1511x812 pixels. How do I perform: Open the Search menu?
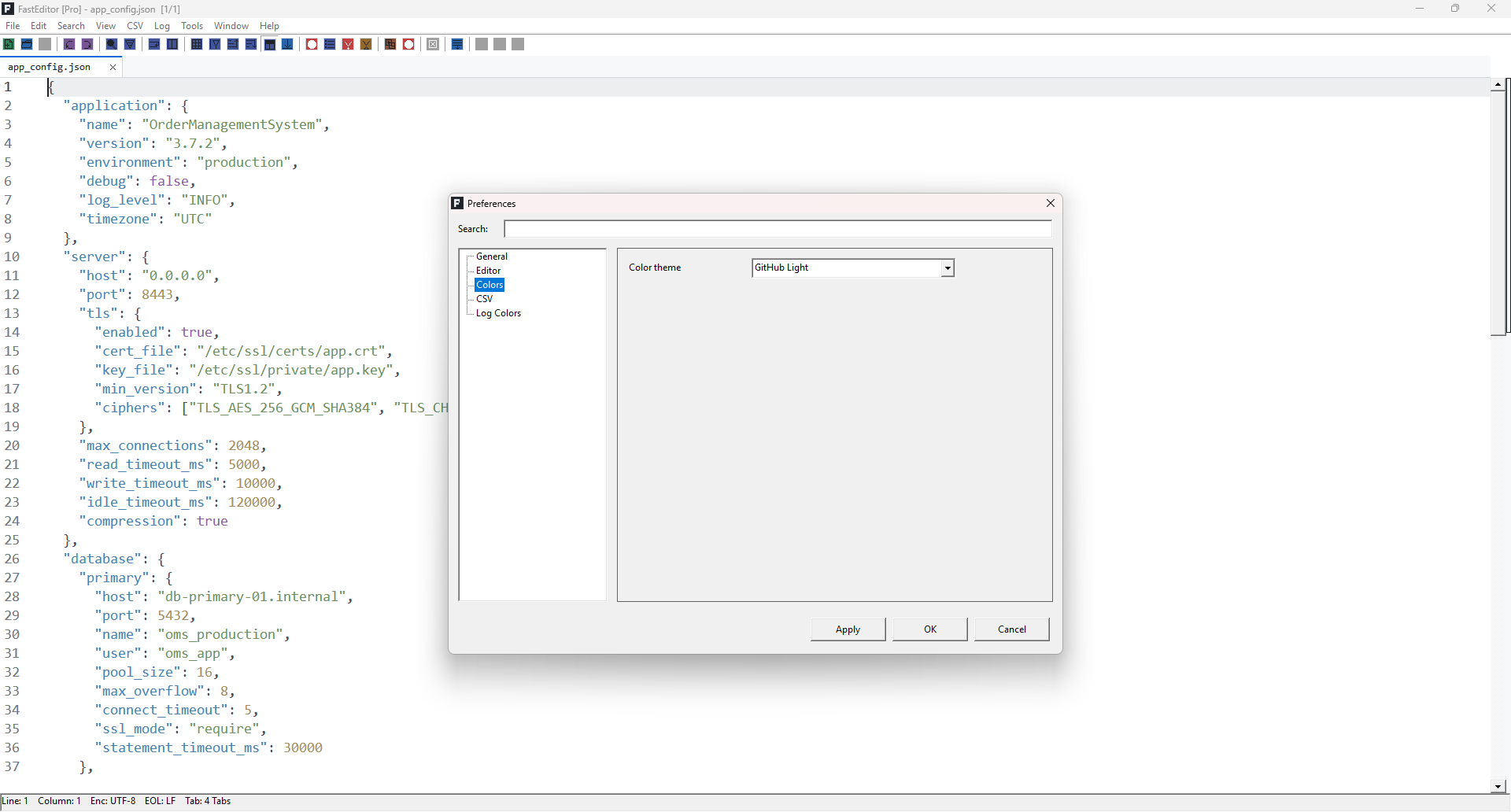pyautogui.click(x=71, y=26)
